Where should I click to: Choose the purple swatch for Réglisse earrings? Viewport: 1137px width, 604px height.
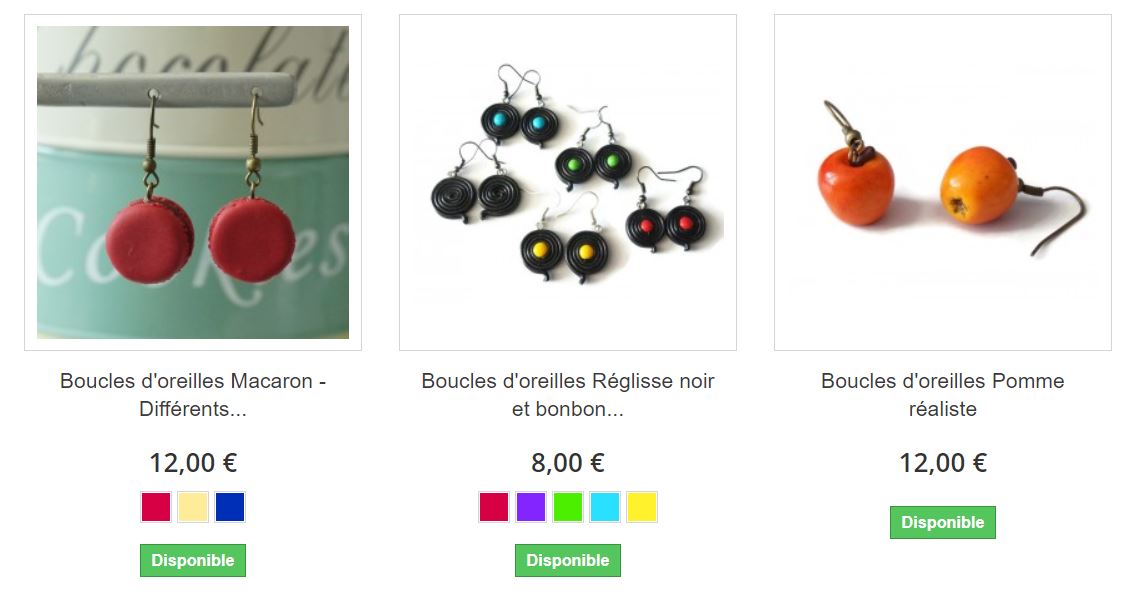[x=531, y=507]
